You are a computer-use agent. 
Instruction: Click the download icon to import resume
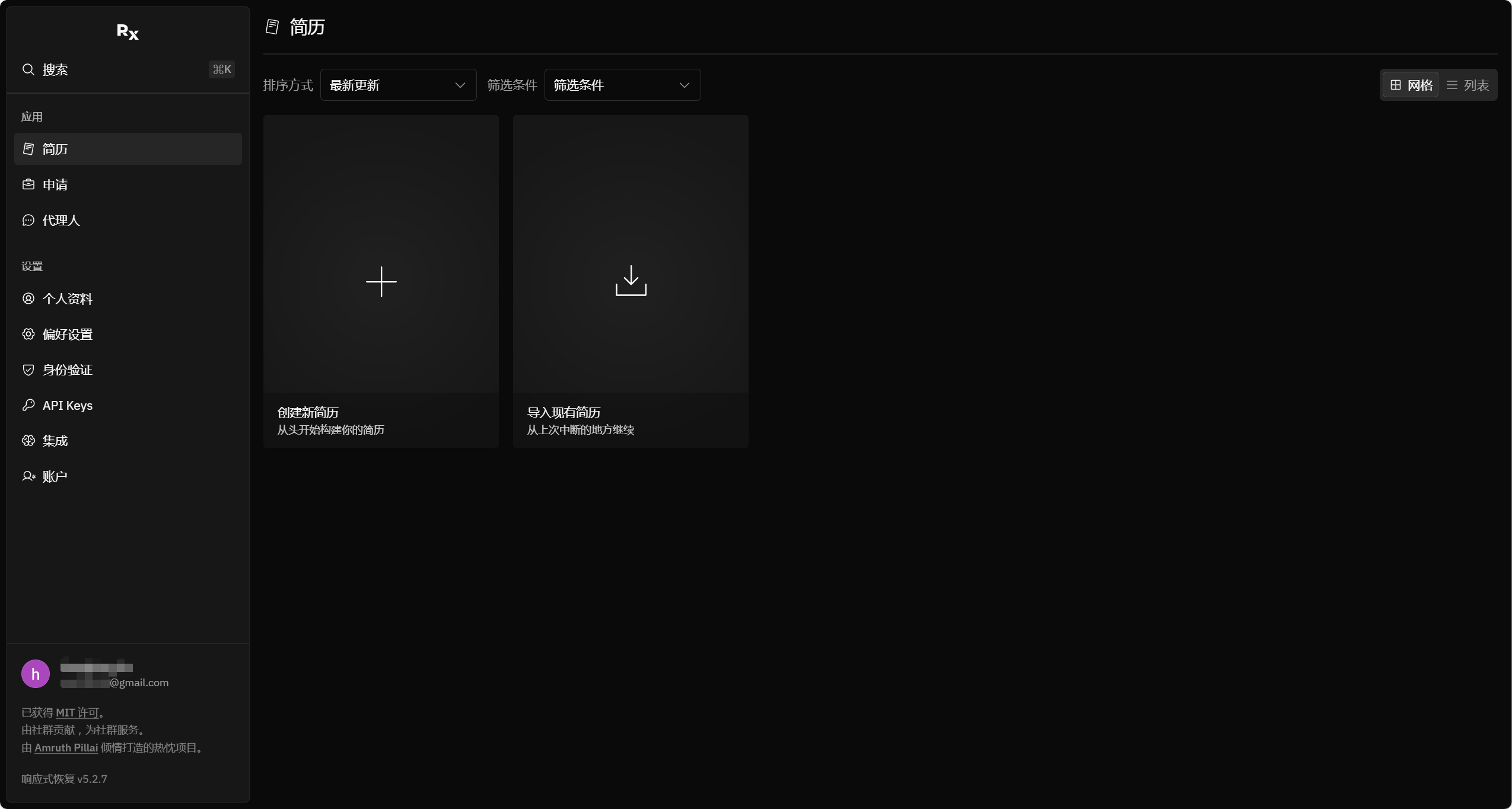pyautogui.click(x=631, y=281)
